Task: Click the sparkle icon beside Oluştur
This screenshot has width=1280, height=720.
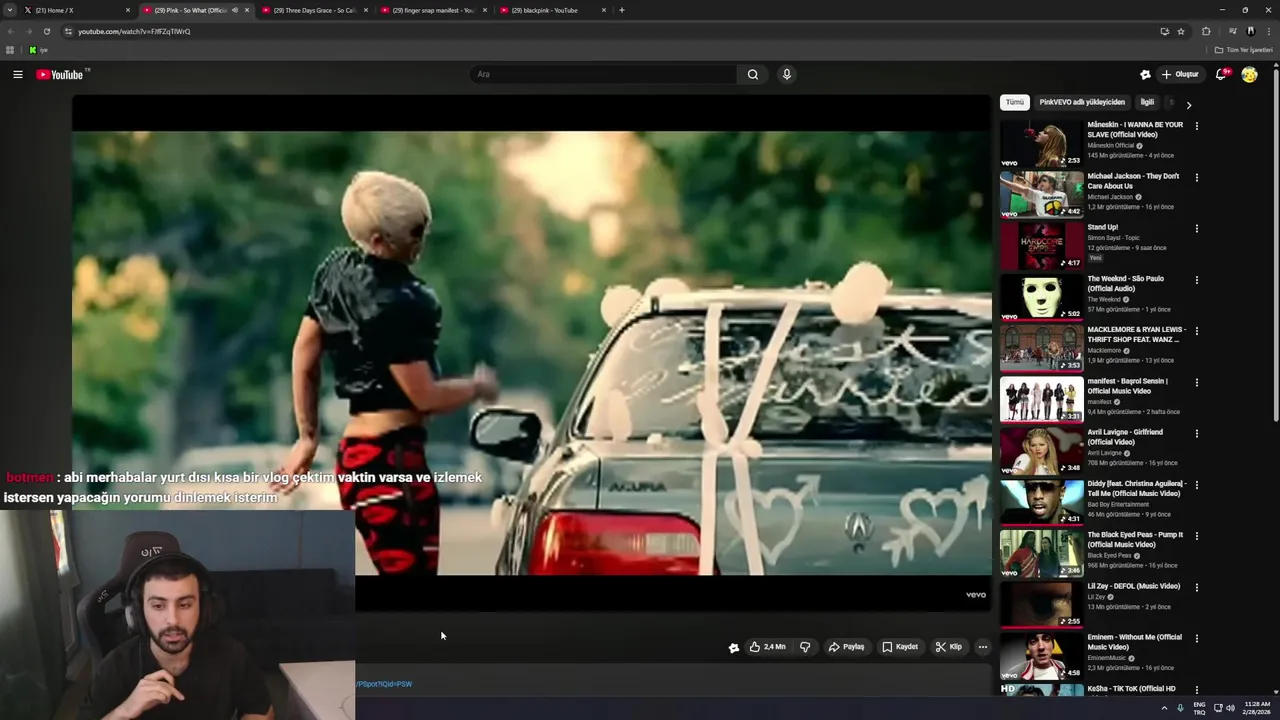Action: 1145,74
